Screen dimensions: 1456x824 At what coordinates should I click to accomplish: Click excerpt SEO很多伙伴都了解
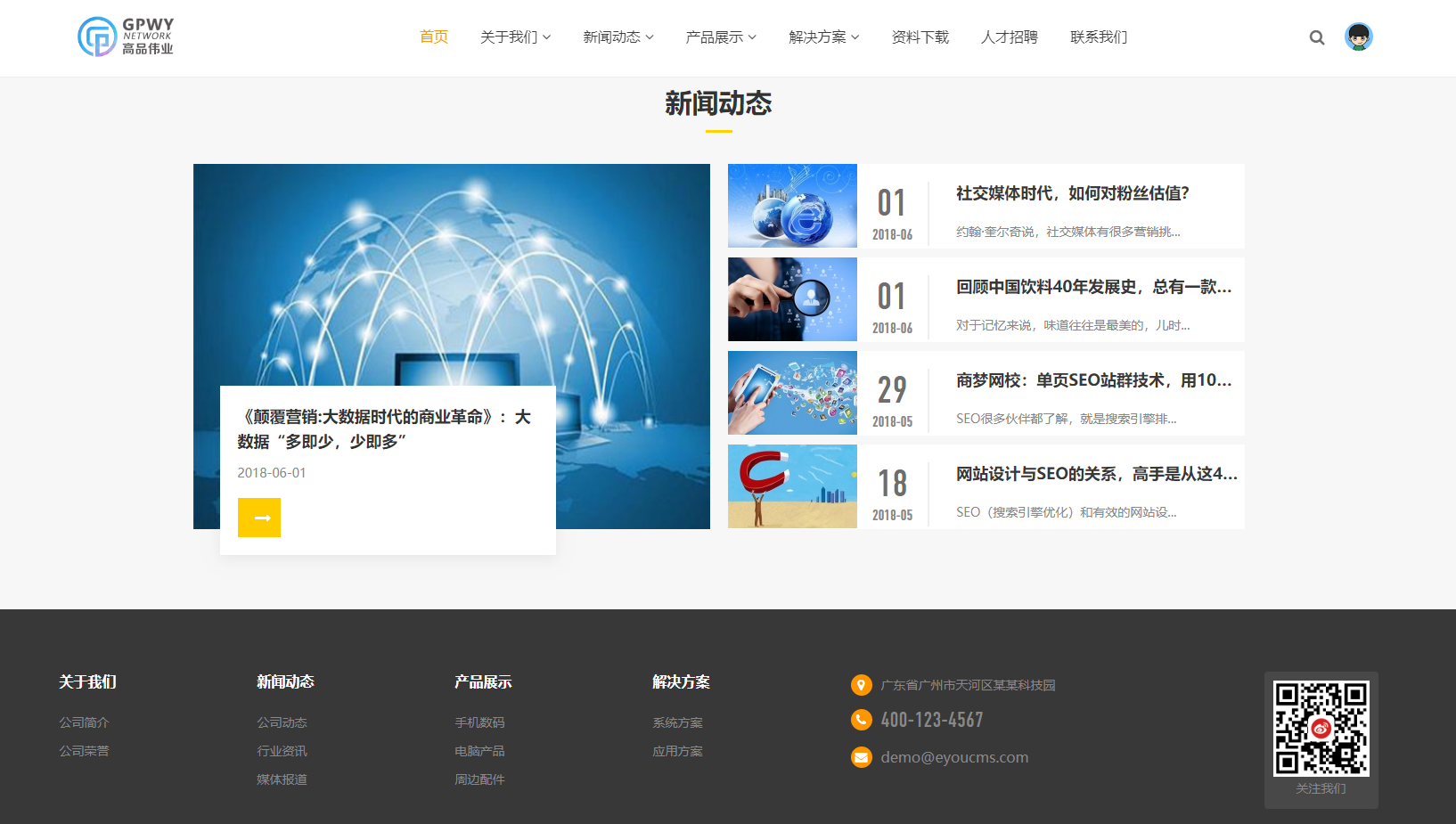pos(1066,419)
